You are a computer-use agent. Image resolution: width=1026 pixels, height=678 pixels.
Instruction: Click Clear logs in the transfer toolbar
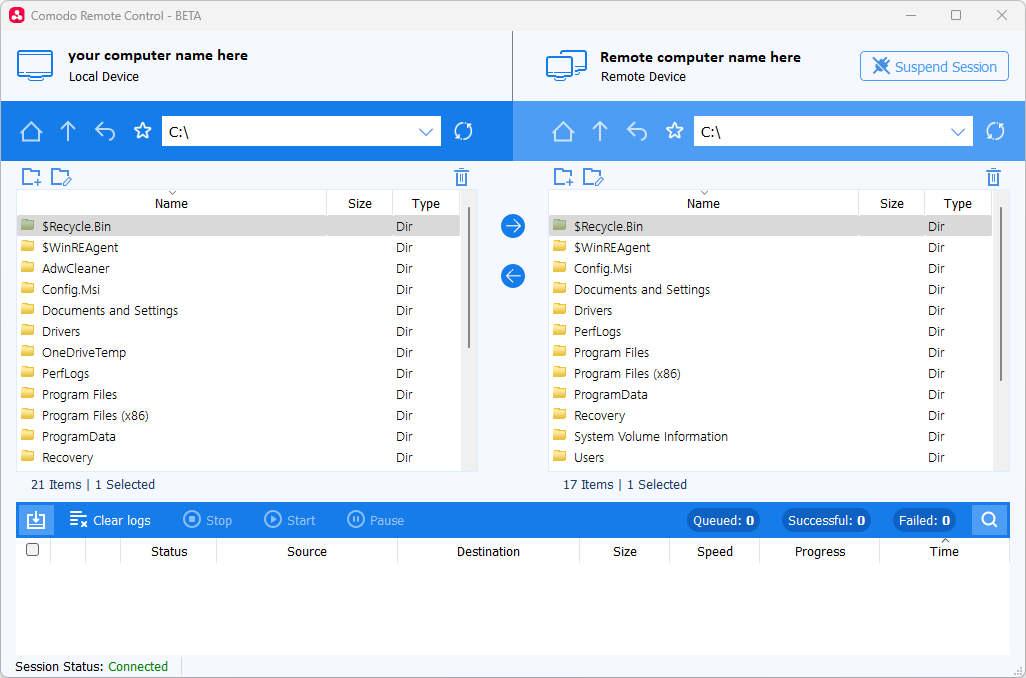tap(110, 520)
